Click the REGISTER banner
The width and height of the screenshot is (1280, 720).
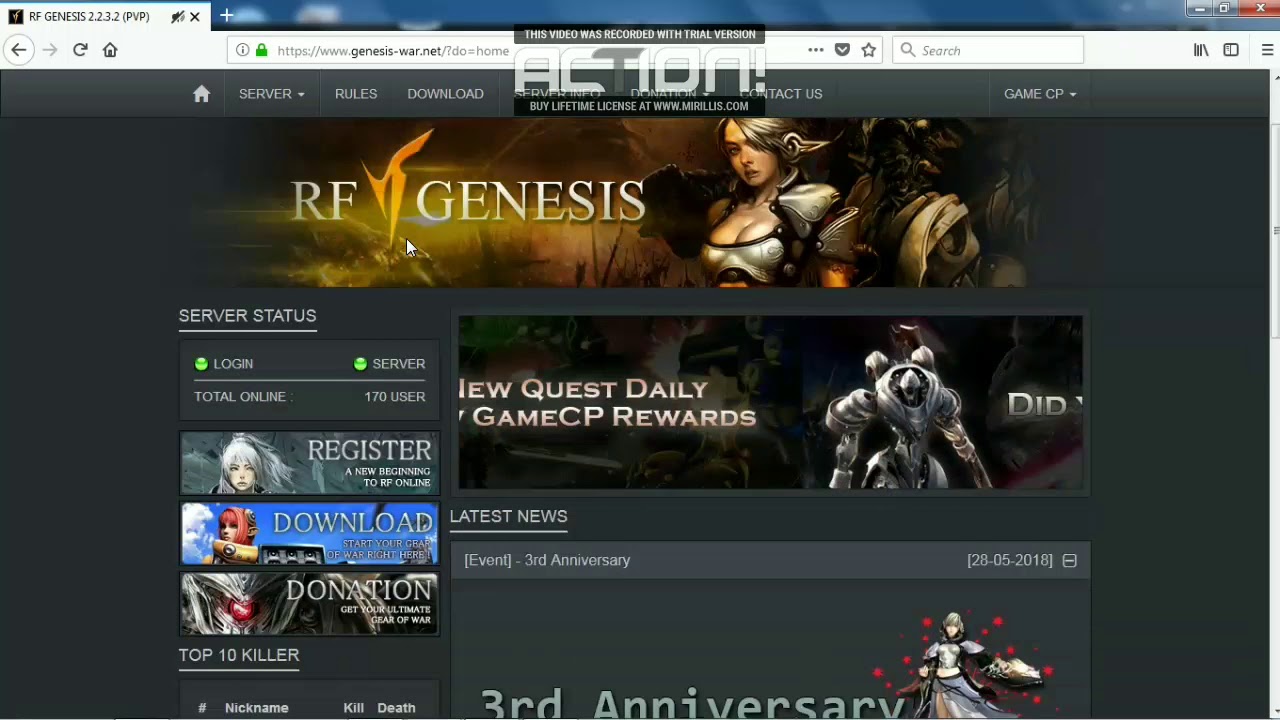[309, 463]
